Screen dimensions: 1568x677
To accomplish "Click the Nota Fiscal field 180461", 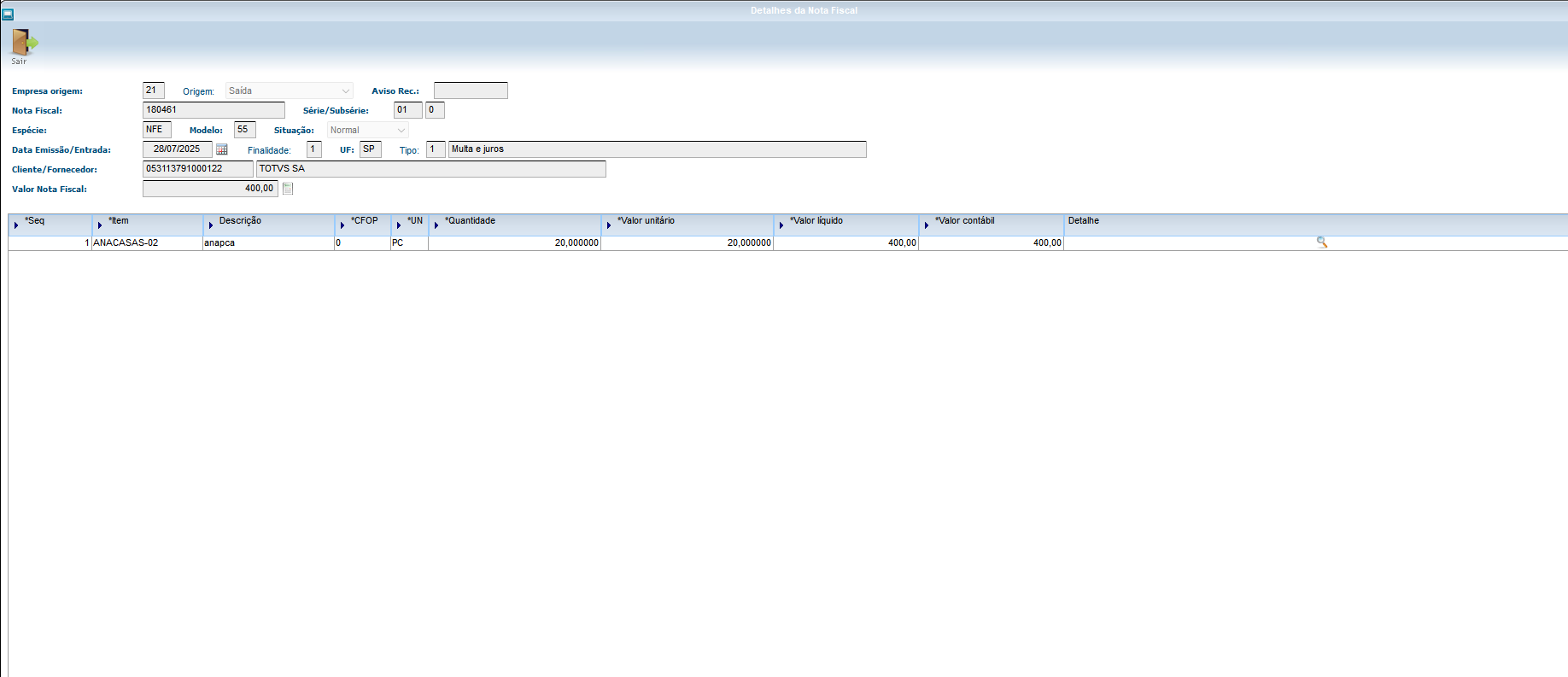I will pos(214,110).
